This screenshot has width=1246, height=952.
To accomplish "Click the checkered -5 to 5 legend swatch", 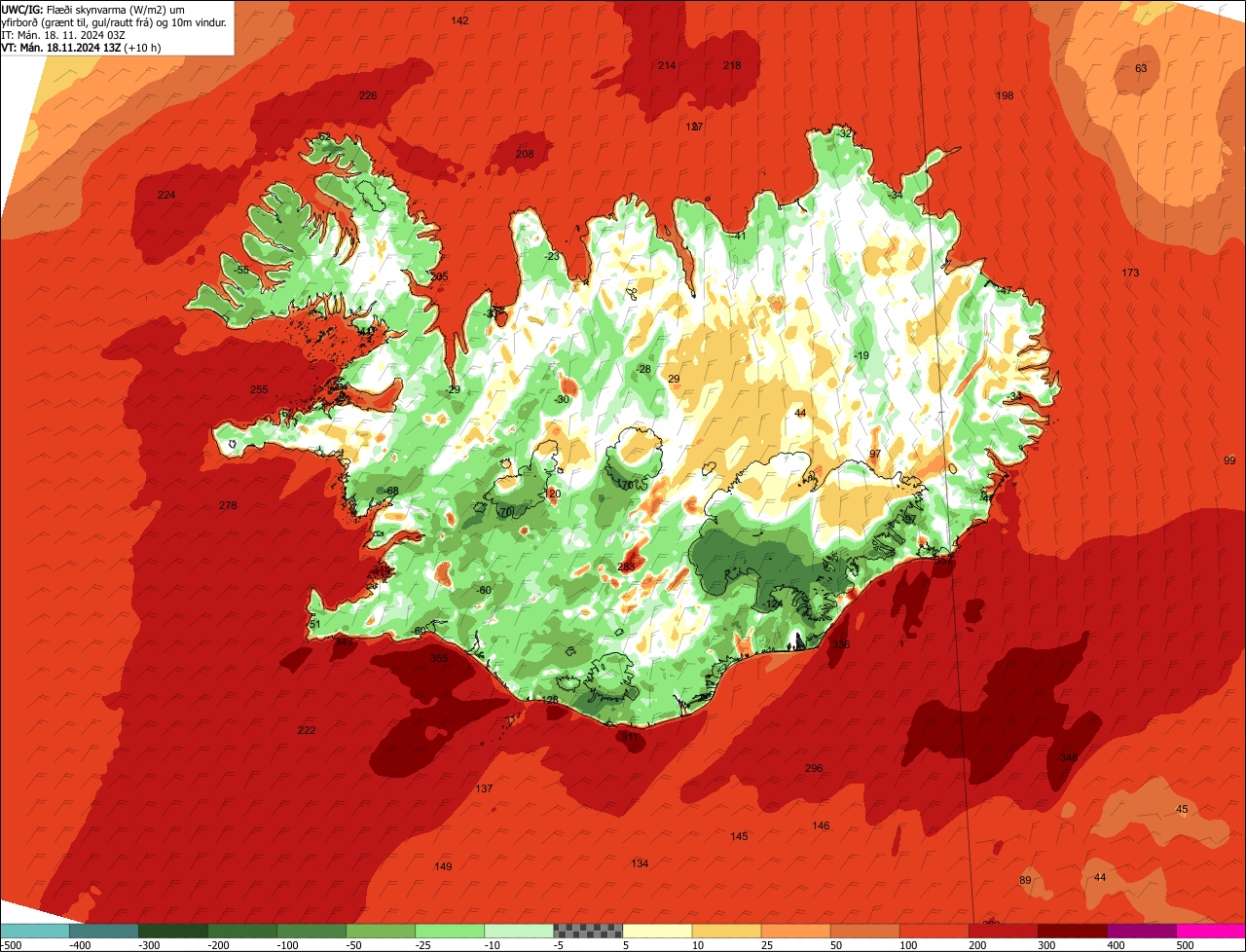I will 588,931.
